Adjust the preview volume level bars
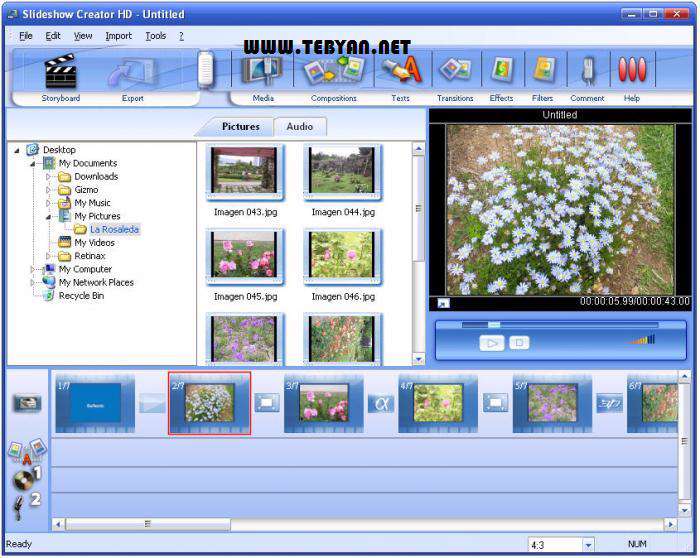700x558 pixels. [x=642, y=340]
